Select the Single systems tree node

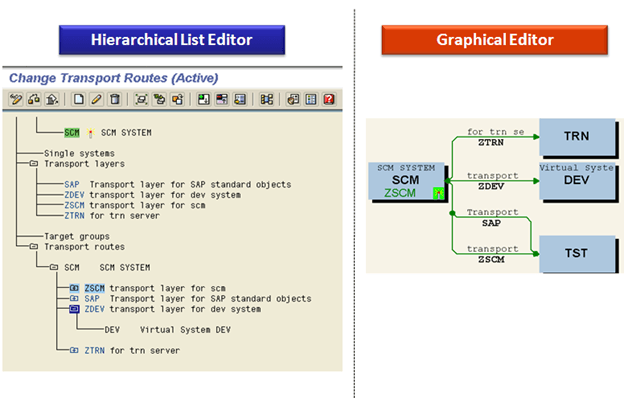(x=79, y=153)
